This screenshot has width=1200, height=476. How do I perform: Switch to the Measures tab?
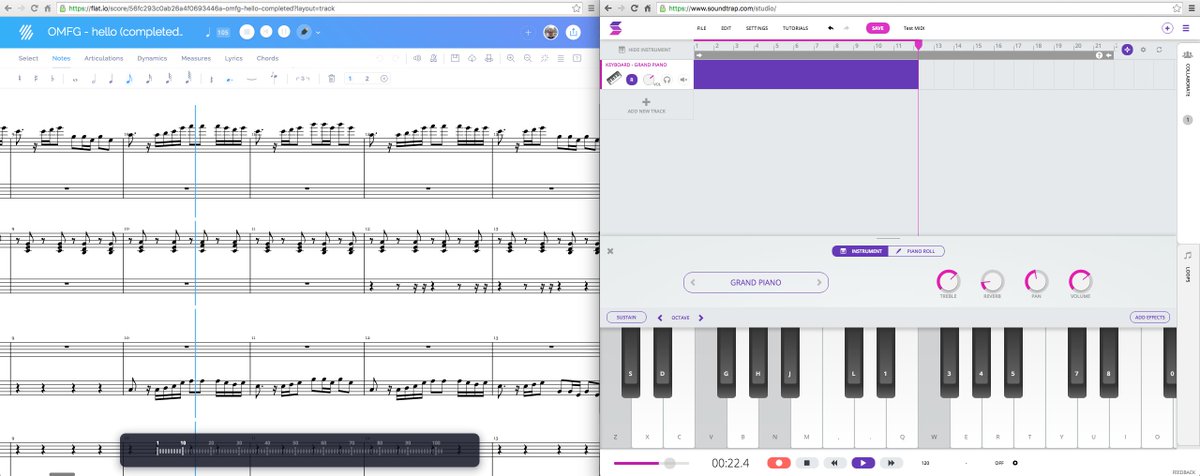click(196, 58)
